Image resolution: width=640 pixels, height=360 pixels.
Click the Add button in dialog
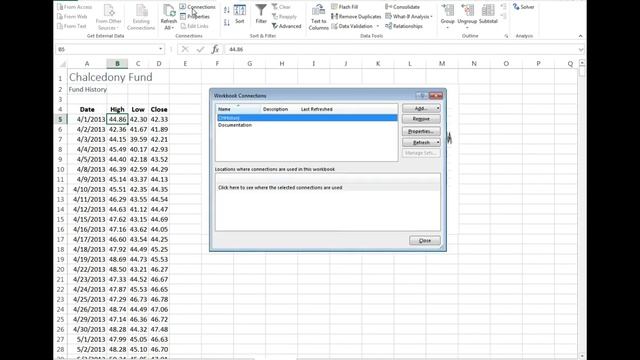pos(419,109)
